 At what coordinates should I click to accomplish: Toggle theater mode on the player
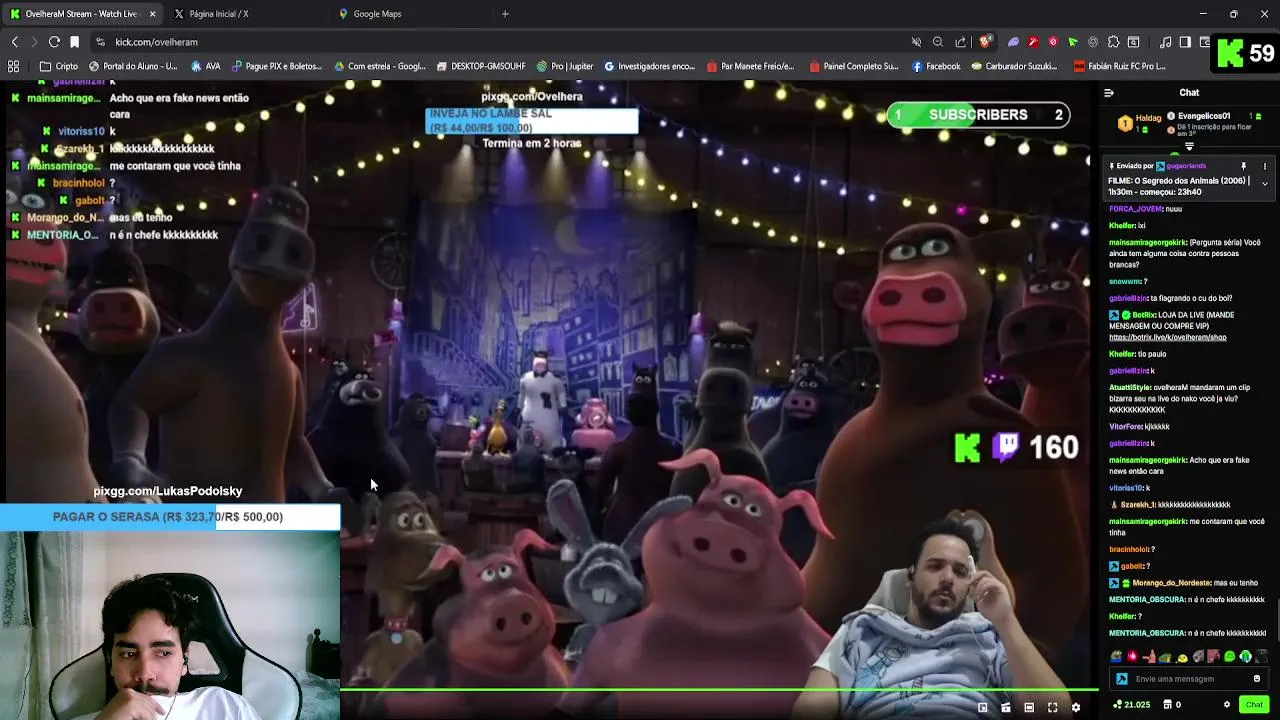1029,707
